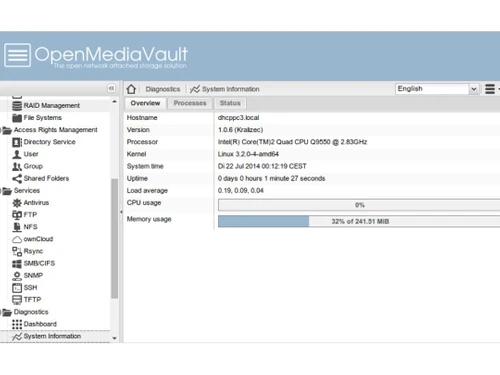Open Directory Service in the sidebar
This screenshot has width=500, height=375.
point(50,142)
